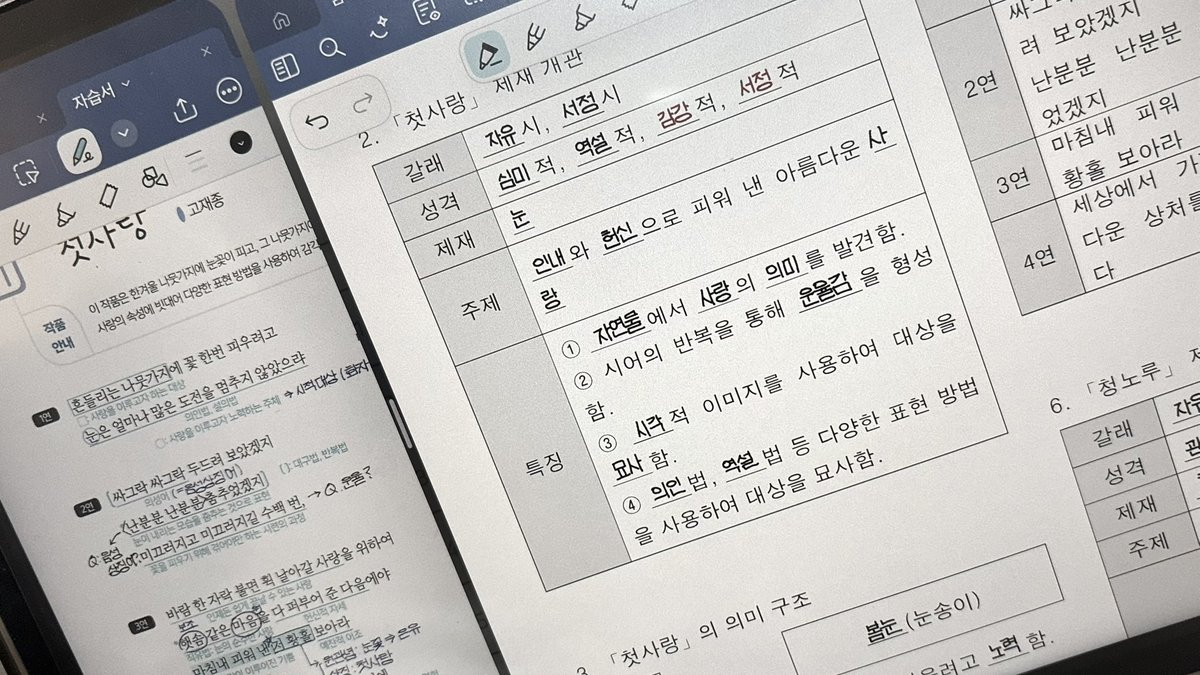The width and height of the screenshot is (1200, 675).
Task: Open the three-dot more options menu
Action: tap(230, 90)
